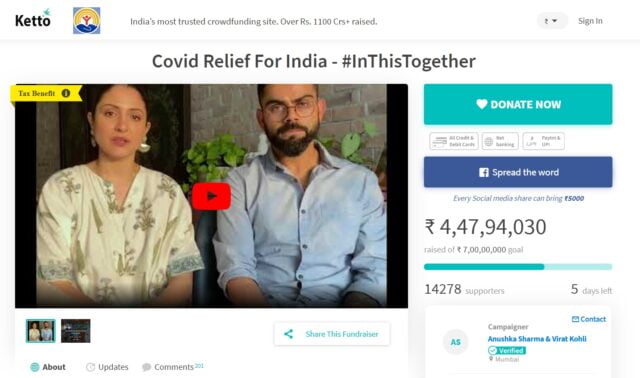This screenshot has width=640, height=378.
Task: Open Anushka Sharma & Virat Kohli campaigner profile
Action: [x=537, y=339]
